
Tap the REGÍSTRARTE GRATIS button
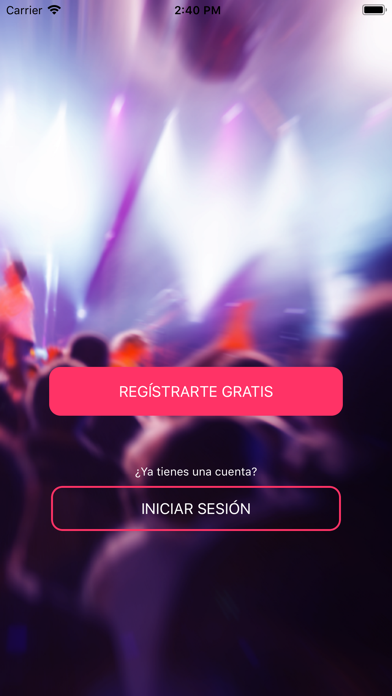(196, 391)
